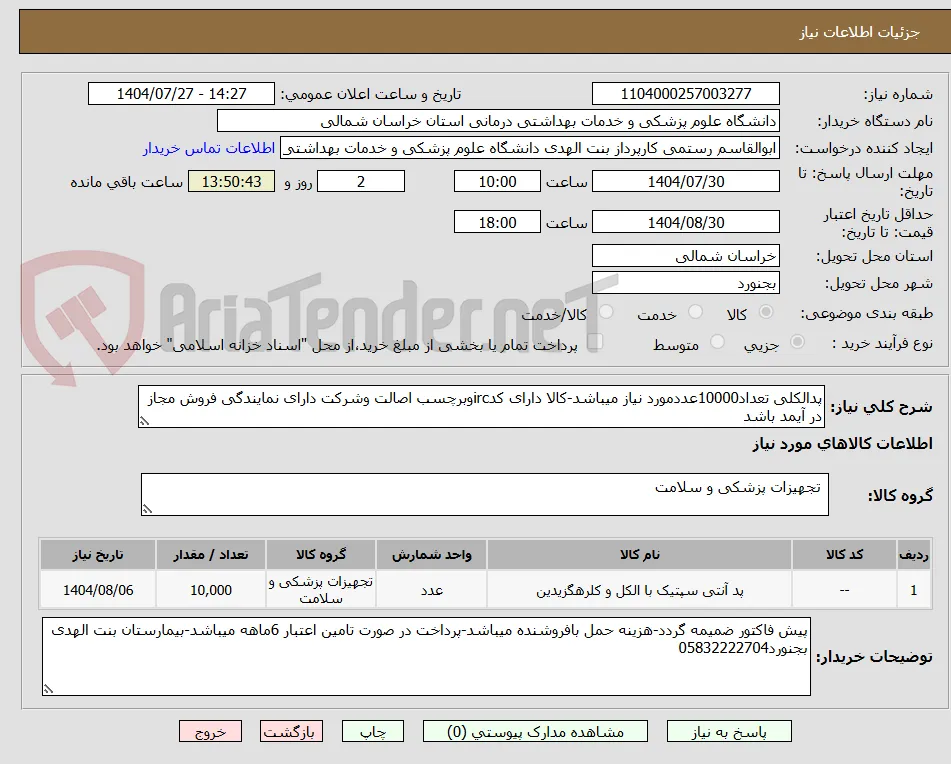Click the شماره نیاز field 1104000257003277
The image size is (951, 764).
(686, 94)
